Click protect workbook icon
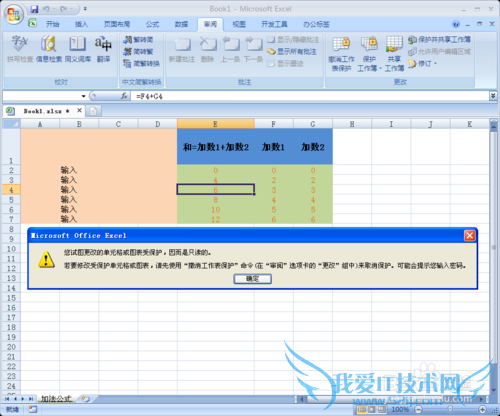500x416 pixels. (369, 53)
